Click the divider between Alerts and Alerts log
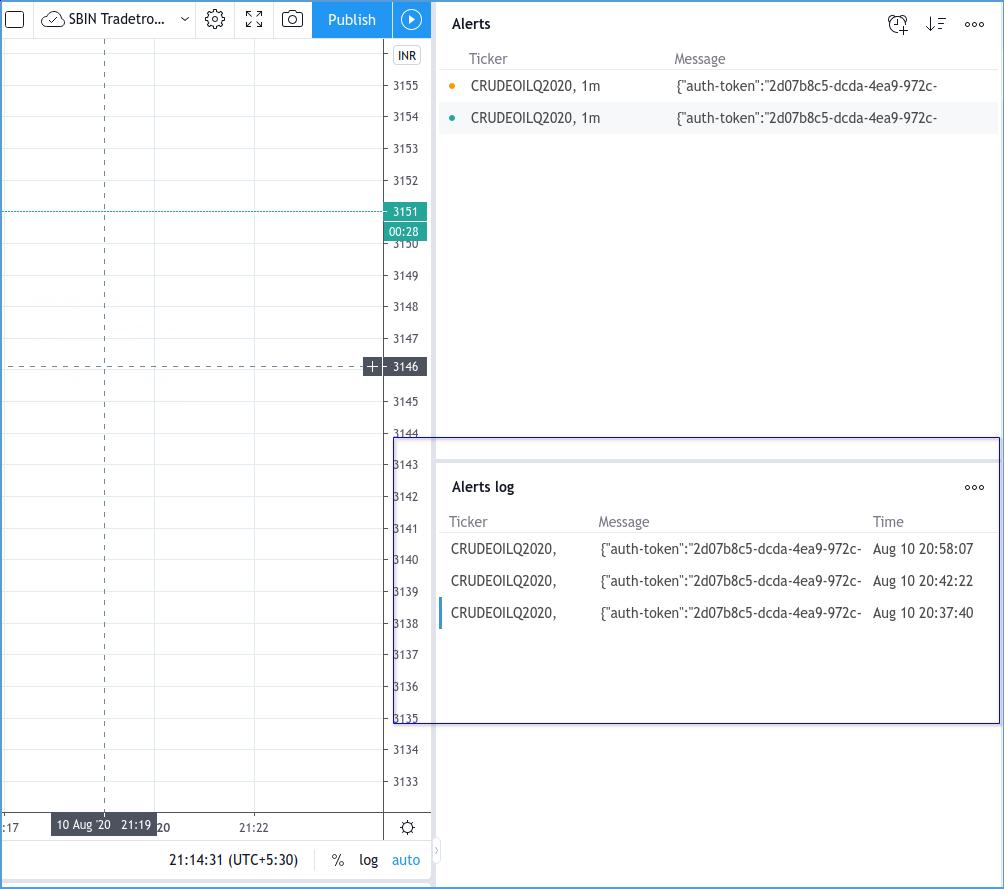Viewport: 1004px width, 889px height. tap(718, 460)
